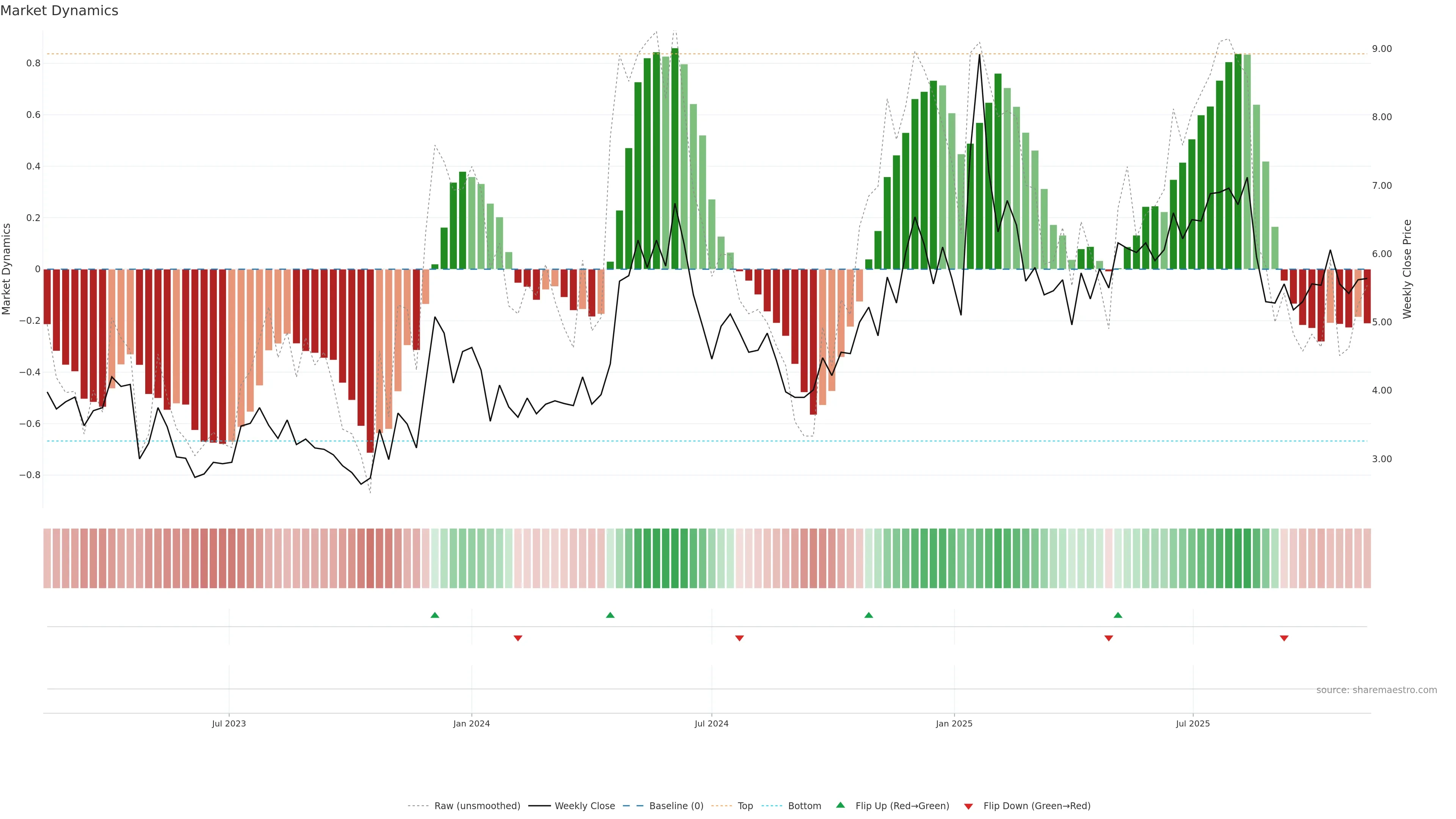Click the earliest green flip-up triangle marker

[x=435, y=615]
